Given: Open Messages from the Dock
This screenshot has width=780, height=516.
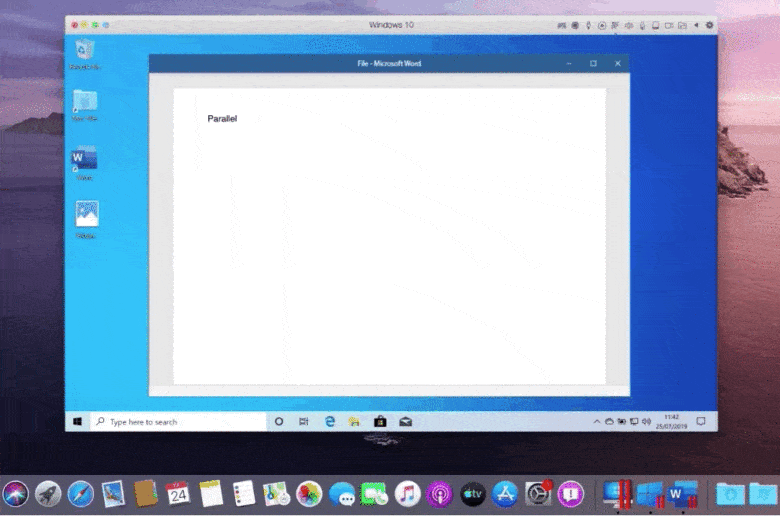Looking at the screenshot, I should tap(342, 494).
